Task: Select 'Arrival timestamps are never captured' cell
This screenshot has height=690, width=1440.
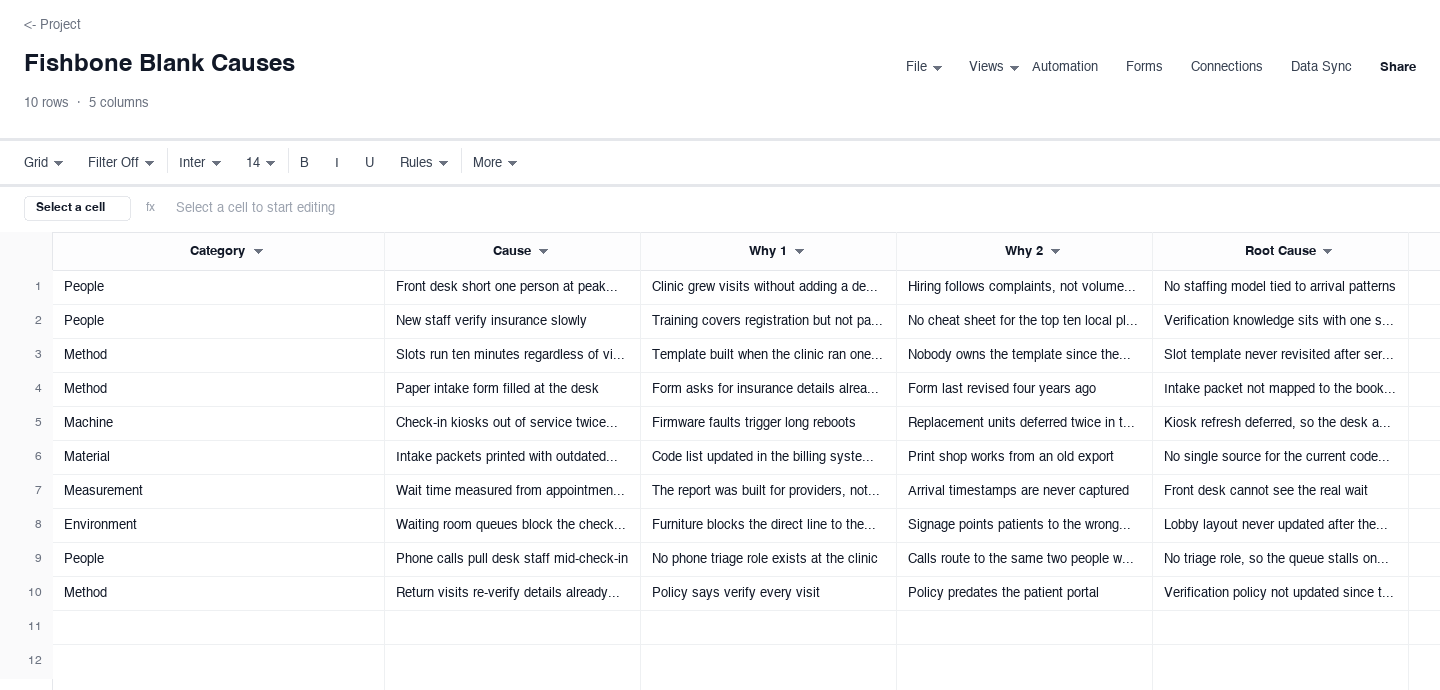Action: 1024,491
